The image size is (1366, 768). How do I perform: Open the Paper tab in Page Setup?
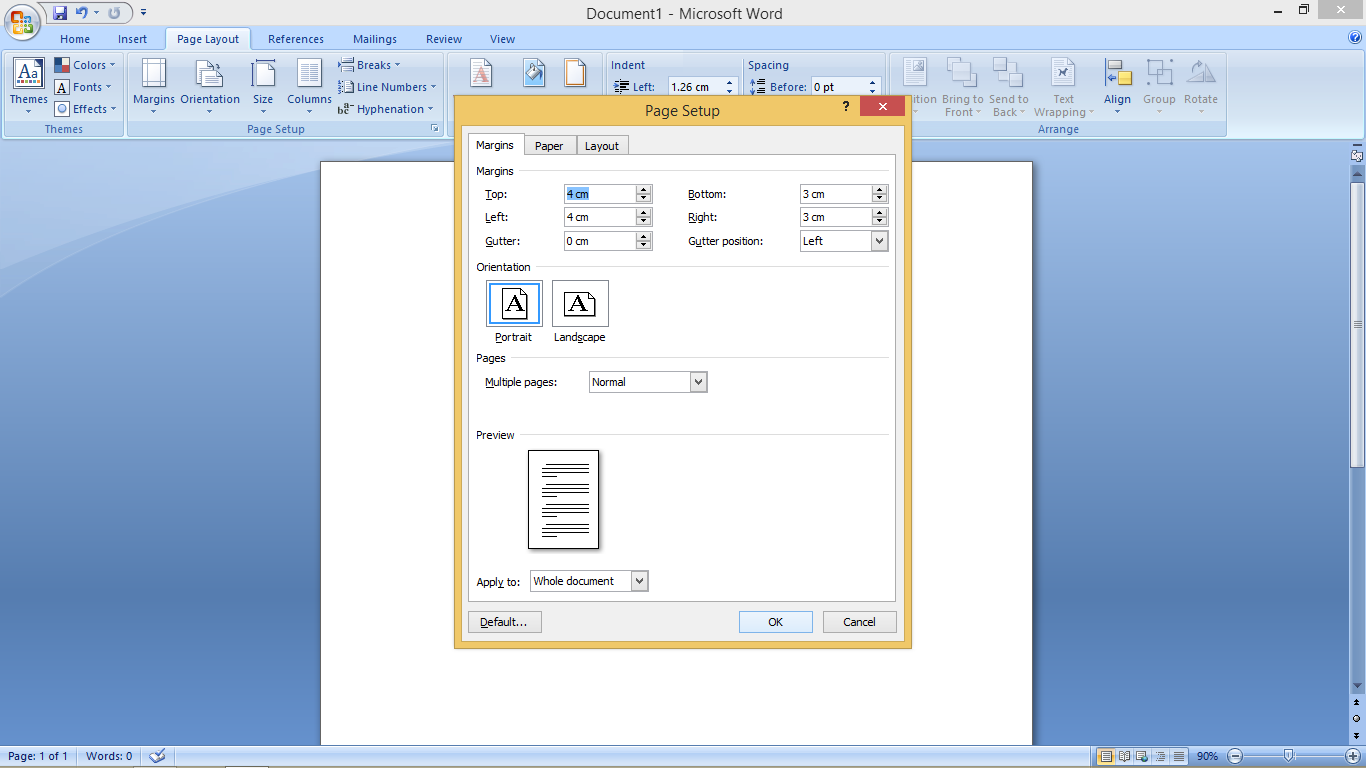tap(549, 146)
